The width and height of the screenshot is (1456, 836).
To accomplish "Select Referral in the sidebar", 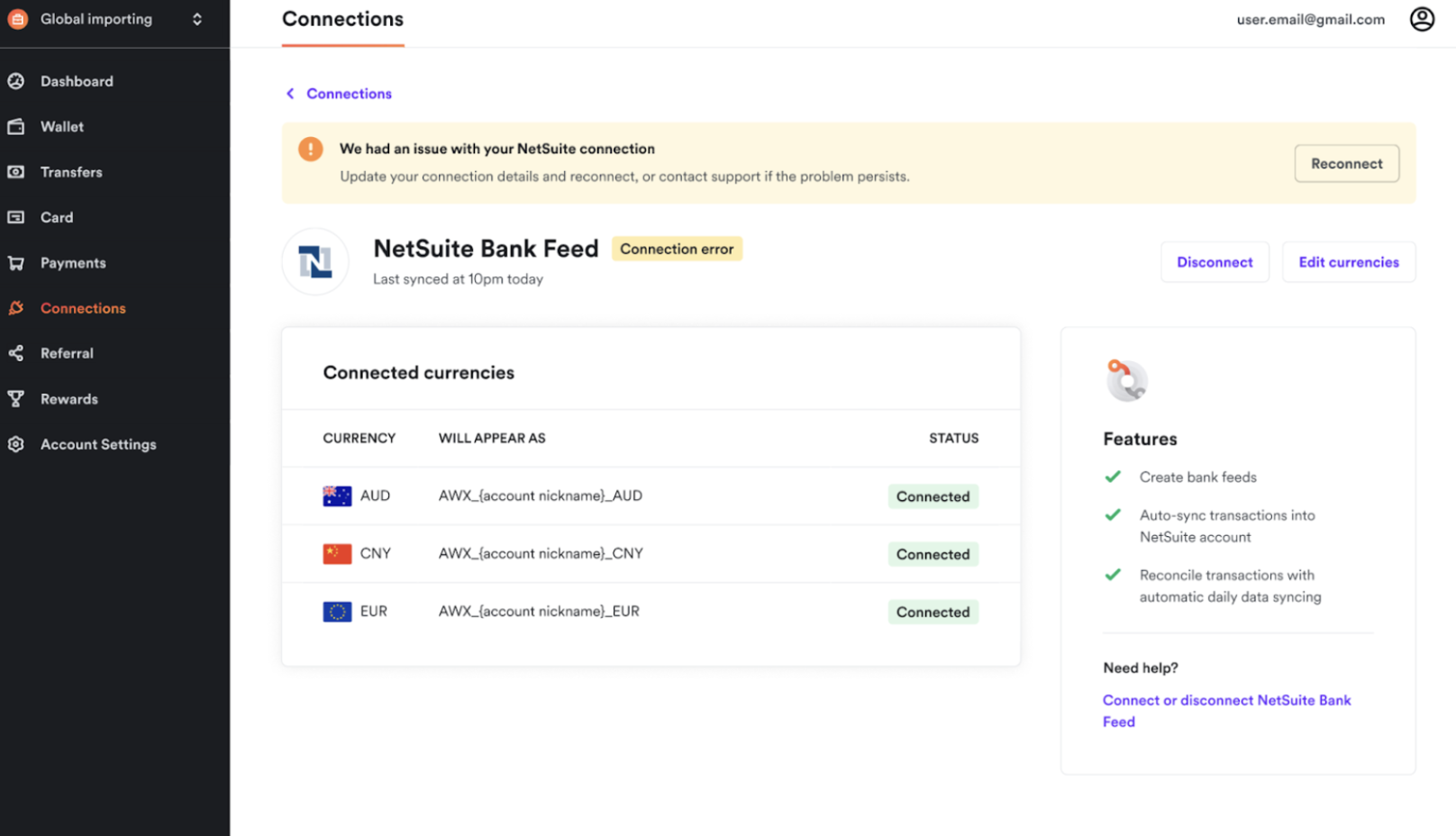I will pyautogui.click(x=67, y=353).
